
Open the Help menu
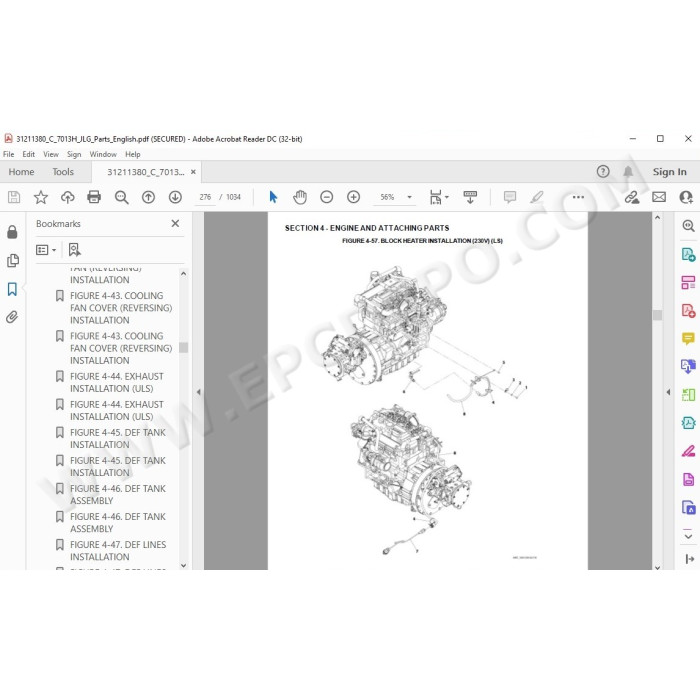point(133,154)
